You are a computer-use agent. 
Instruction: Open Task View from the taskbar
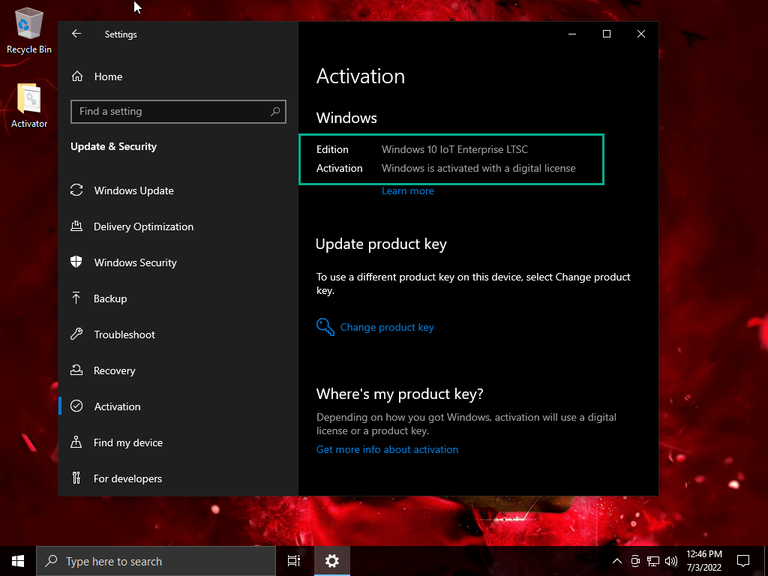[294, 561]
